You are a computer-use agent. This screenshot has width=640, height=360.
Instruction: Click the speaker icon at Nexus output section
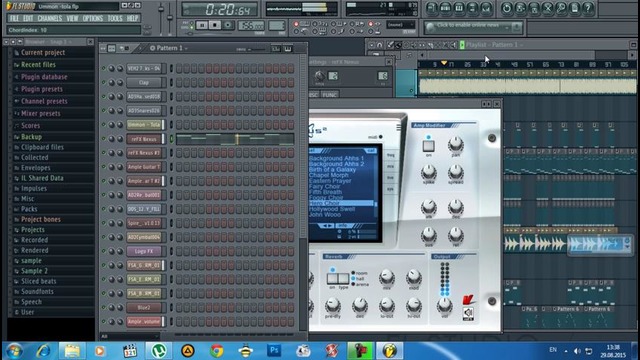[x=468, y=313]
